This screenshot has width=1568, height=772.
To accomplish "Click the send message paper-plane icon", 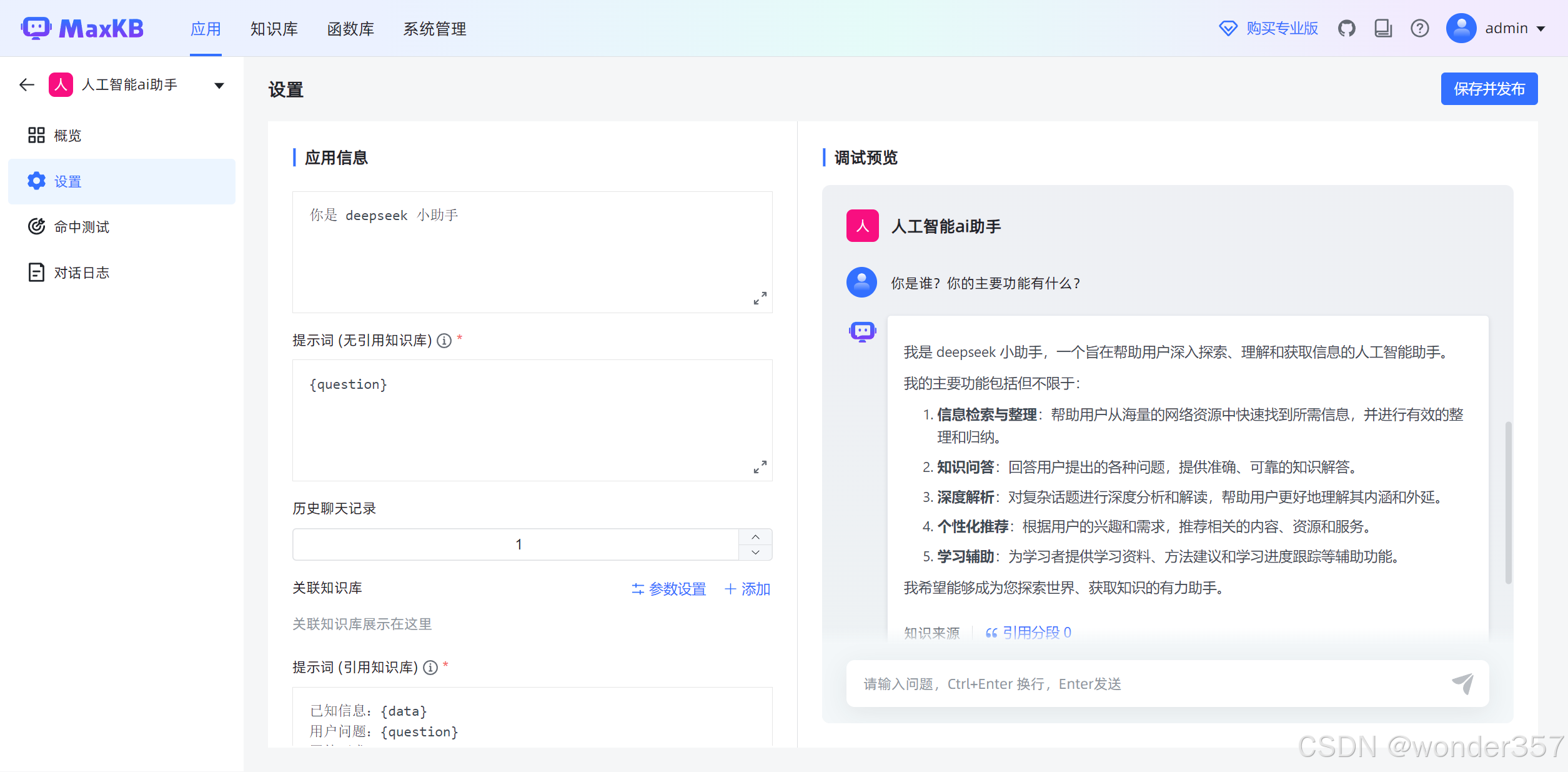I will (x=1464, y=683).
